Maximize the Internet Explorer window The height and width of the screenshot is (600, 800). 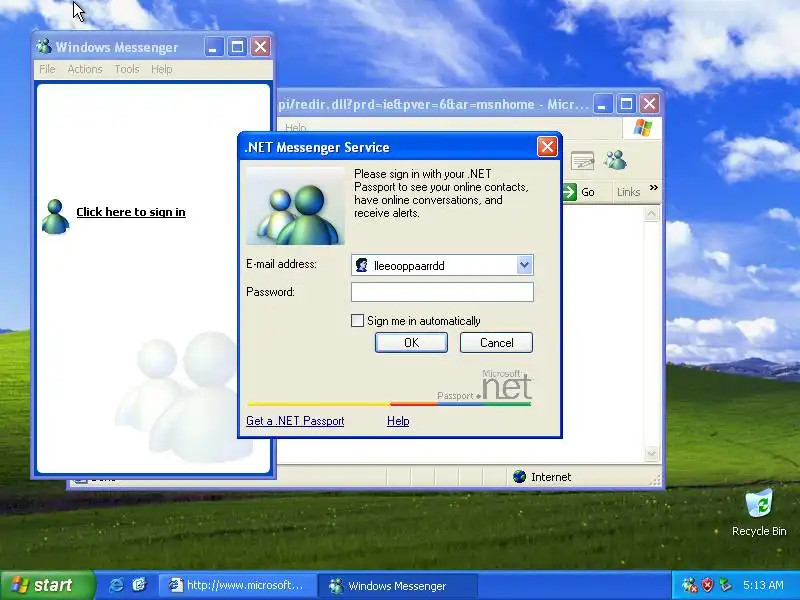(x=626, y=104)
